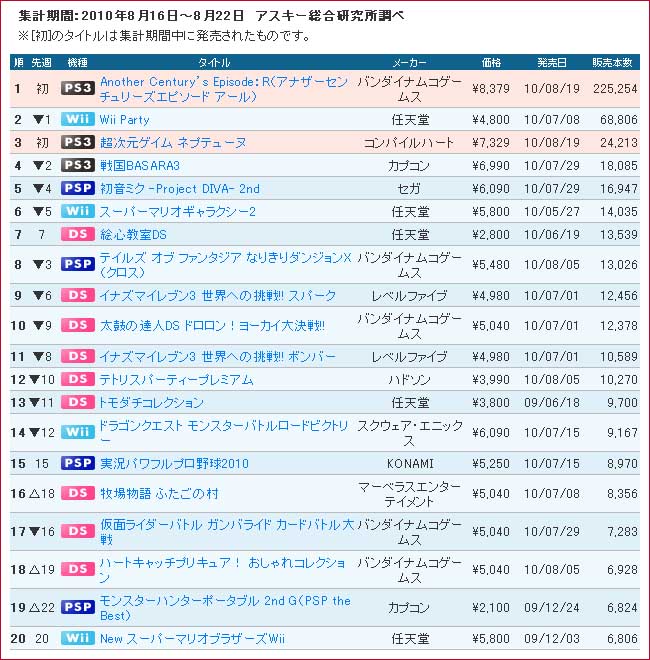Open the スーパーマリオギャラクシー2 link
The image size is (650, 660).
(x=178, y=211)
